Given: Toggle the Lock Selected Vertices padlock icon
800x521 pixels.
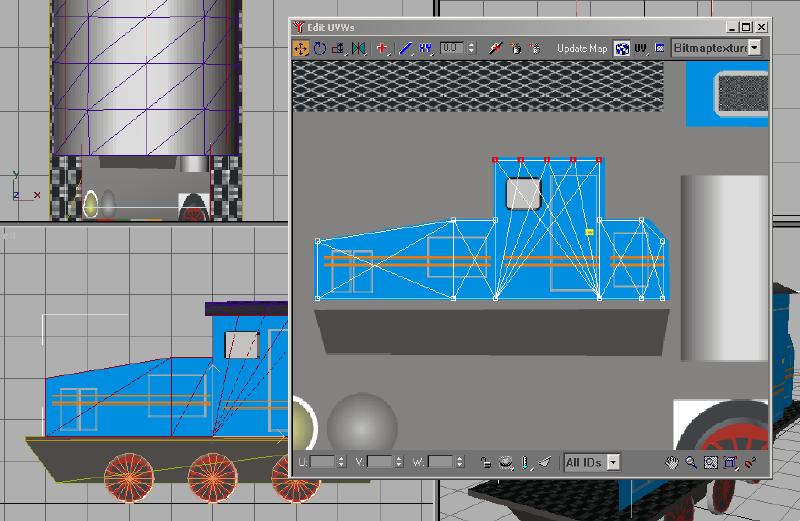Looking at the screenshot, I should tap(486, 463).
